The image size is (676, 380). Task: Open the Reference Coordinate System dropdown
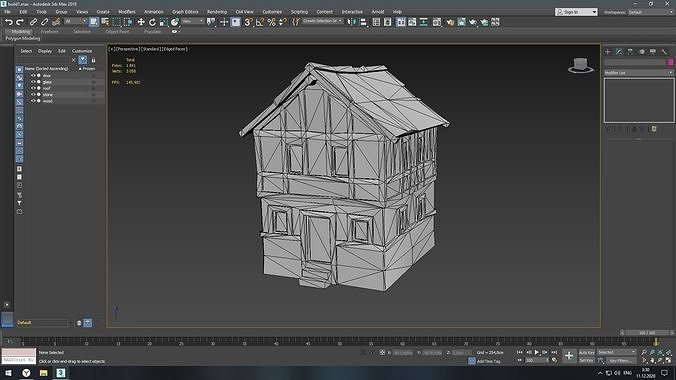pos(193,21)
